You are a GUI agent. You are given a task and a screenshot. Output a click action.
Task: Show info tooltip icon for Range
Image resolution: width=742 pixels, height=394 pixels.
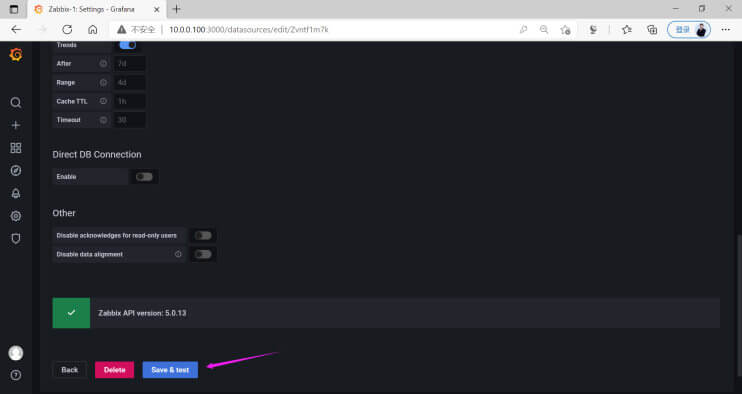point(103,82)
